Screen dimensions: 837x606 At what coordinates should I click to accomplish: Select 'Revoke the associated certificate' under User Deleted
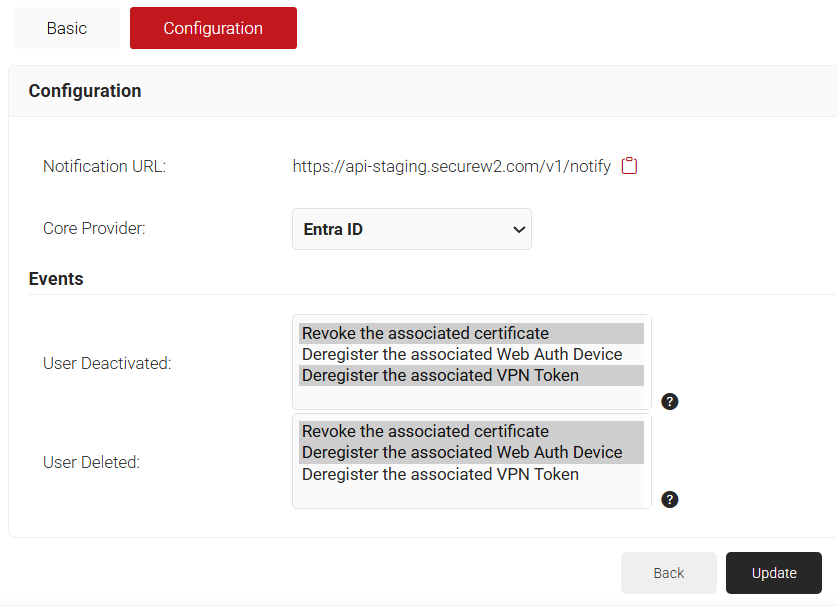point(426,431)
